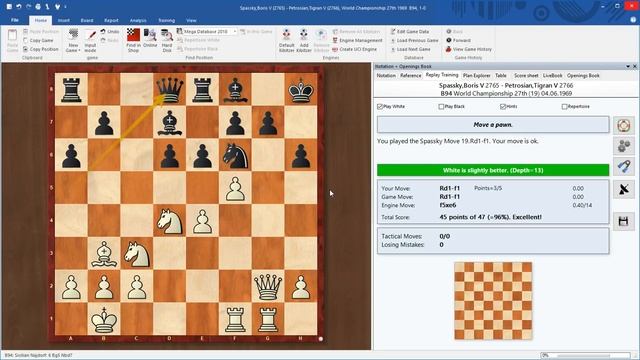
Task: Click the two-people icon beside the feedback text
Action: click(x=623, y=146)
